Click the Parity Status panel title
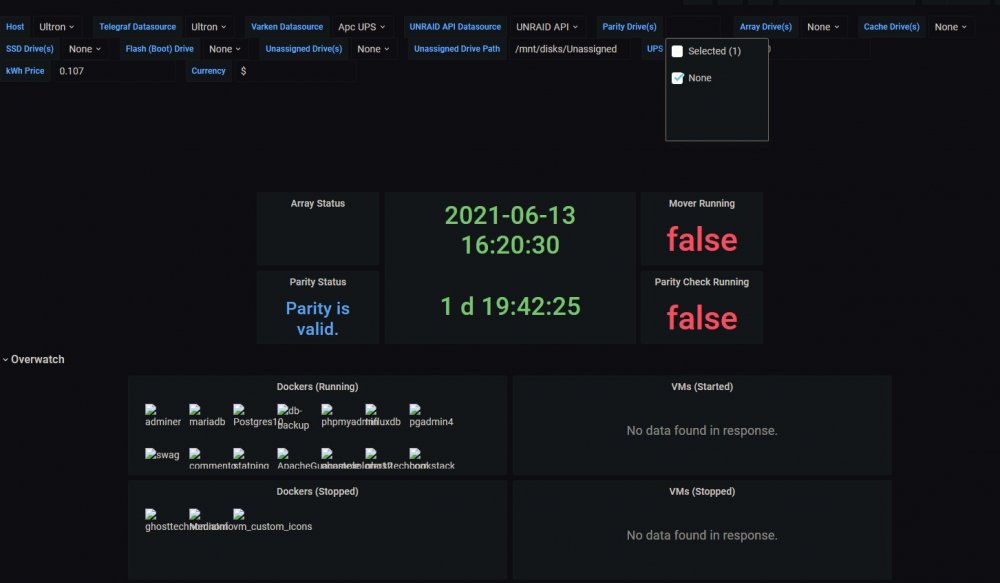The height and width of the screenshot is (583, 1000). [318, 282]
